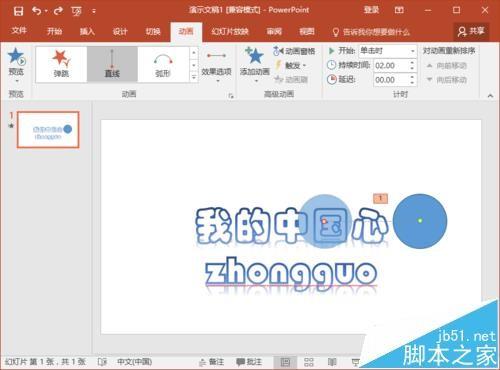Click the 登录 sign-in link
500x370 pixels.
(371, 10)
